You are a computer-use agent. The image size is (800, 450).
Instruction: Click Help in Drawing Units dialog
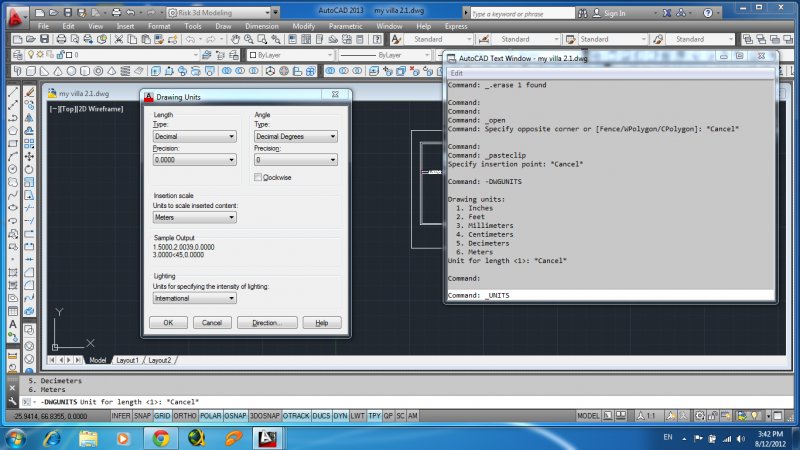[x=321, y=322]
